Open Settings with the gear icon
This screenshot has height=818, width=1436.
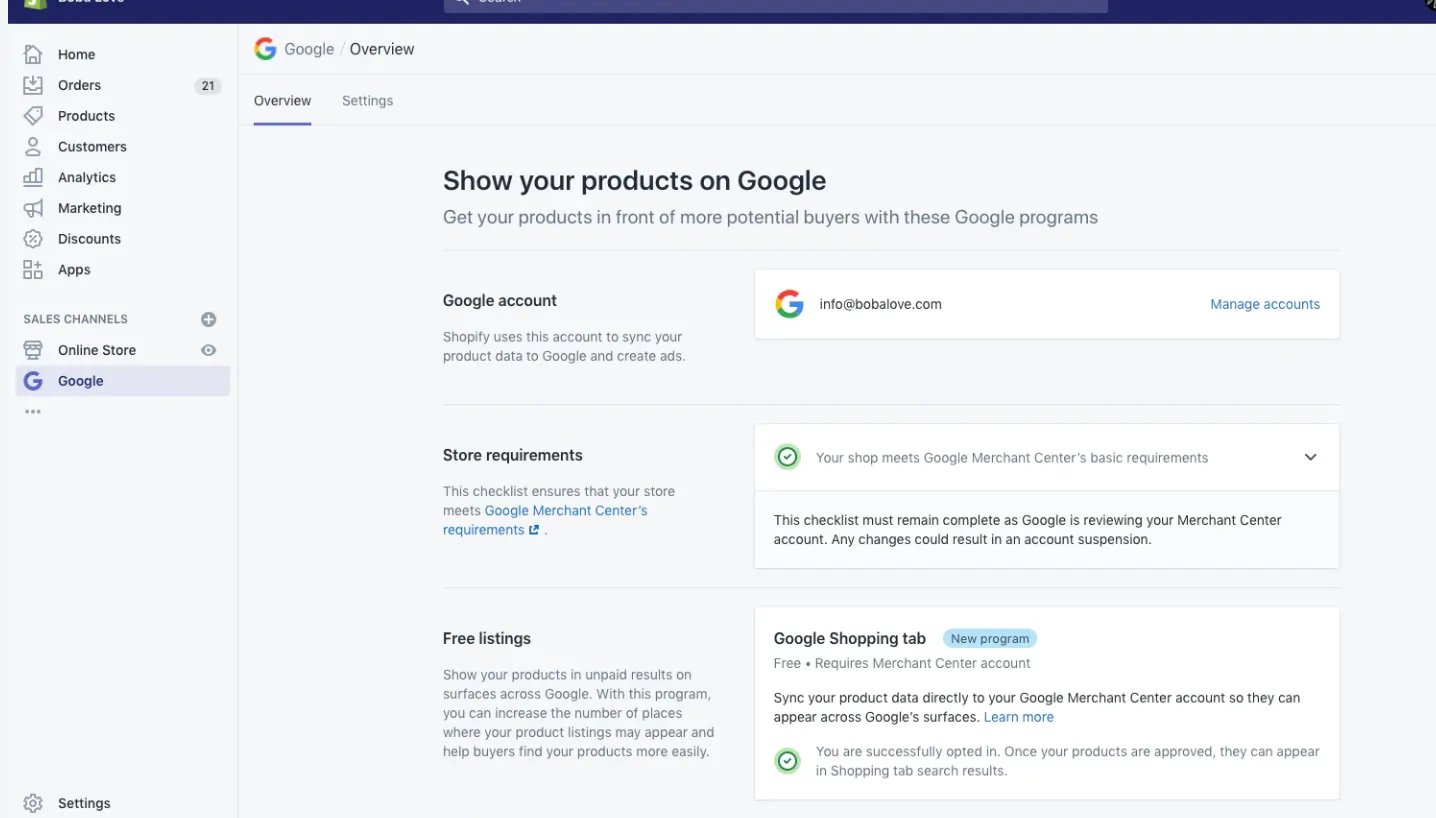click(x=33, y=803)
